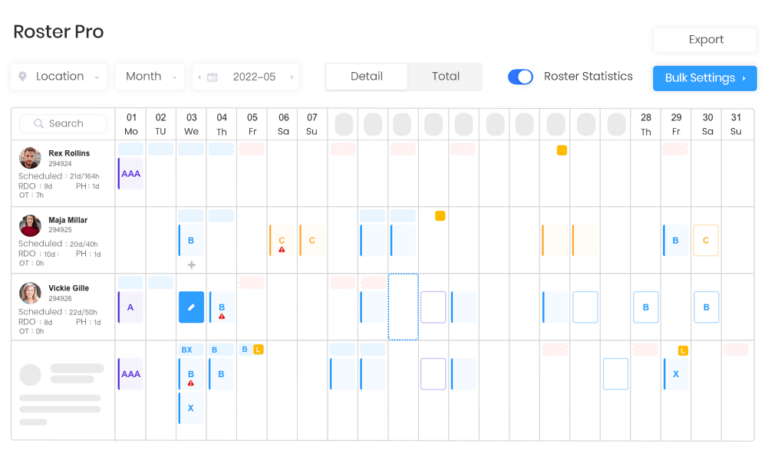Open the Bulk Settings menu
This screenshot has width=768, height=453.
pyautogui.click(x=704, y=78)
